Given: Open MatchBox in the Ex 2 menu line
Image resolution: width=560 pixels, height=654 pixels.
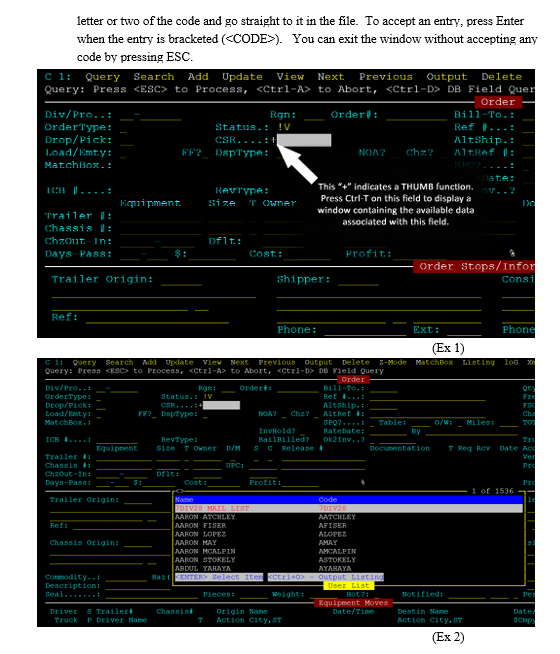Looking at the screenshot, I should point(434,362).
